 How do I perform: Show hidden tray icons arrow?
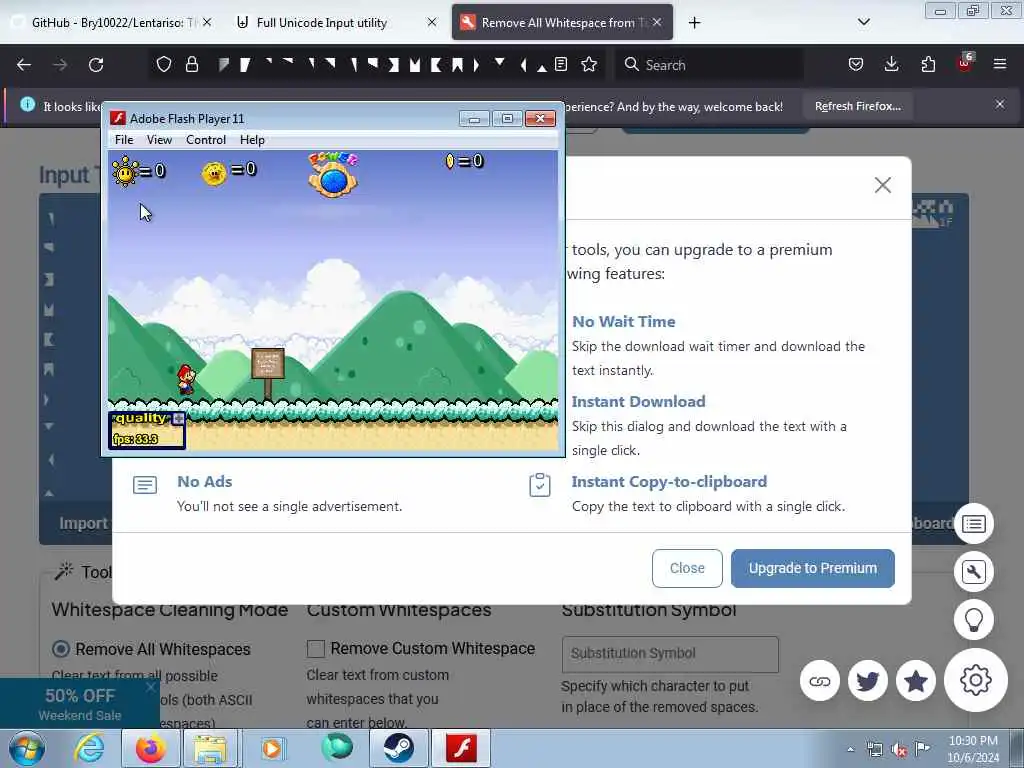(x=850, y=750)
